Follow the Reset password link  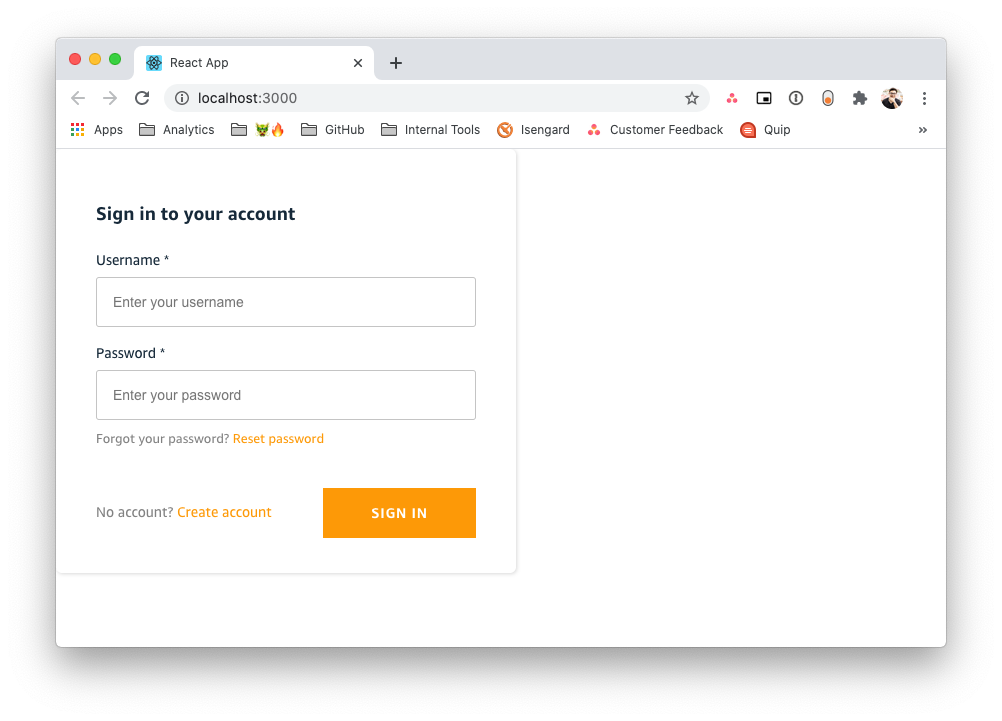(278, 438)
